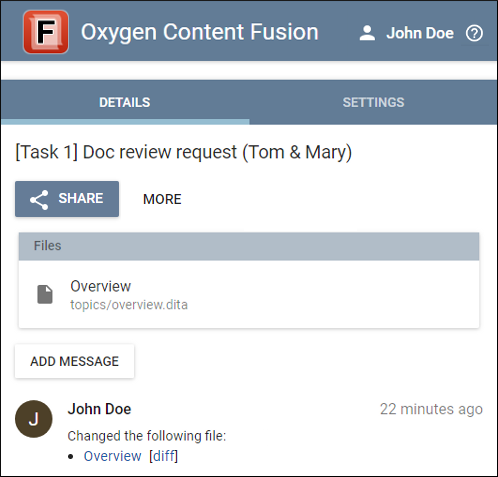Open the [diff] link for Overview
The width and height of the screenshot is (498, 477).
pyautogui.click(x=163, y=456)
